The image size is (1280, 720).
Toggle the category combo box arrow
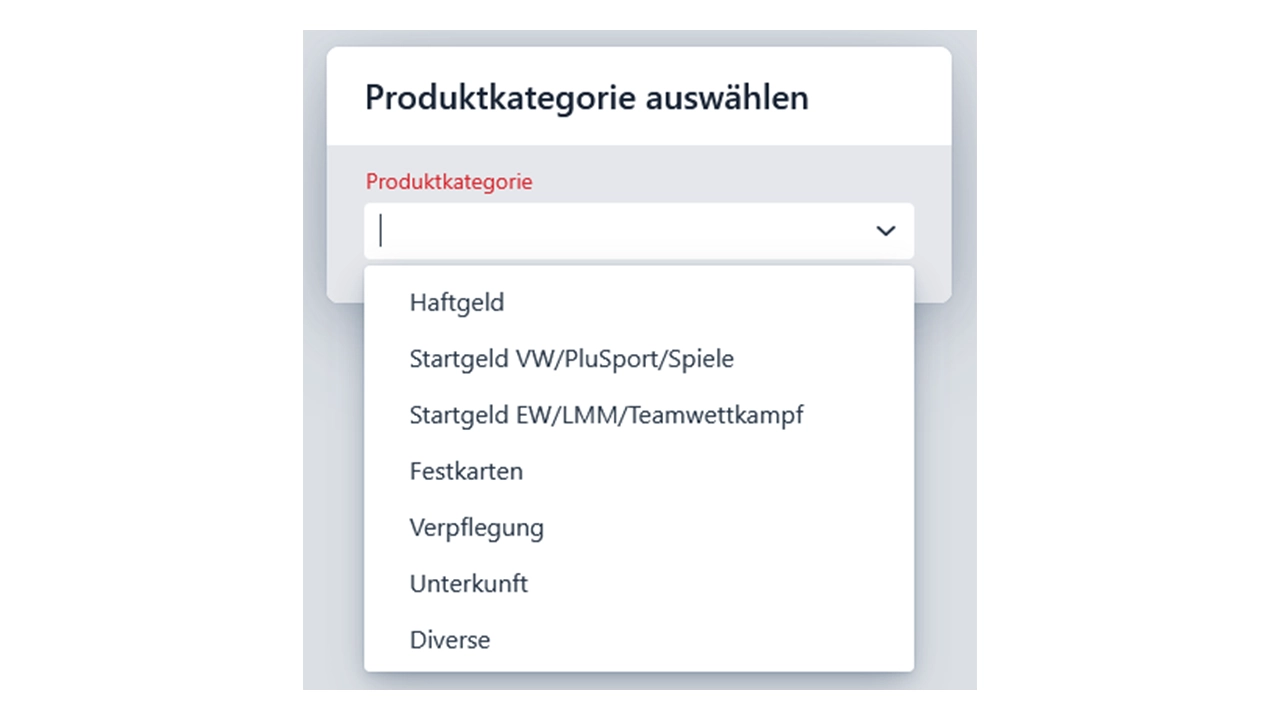click(885, 231)
